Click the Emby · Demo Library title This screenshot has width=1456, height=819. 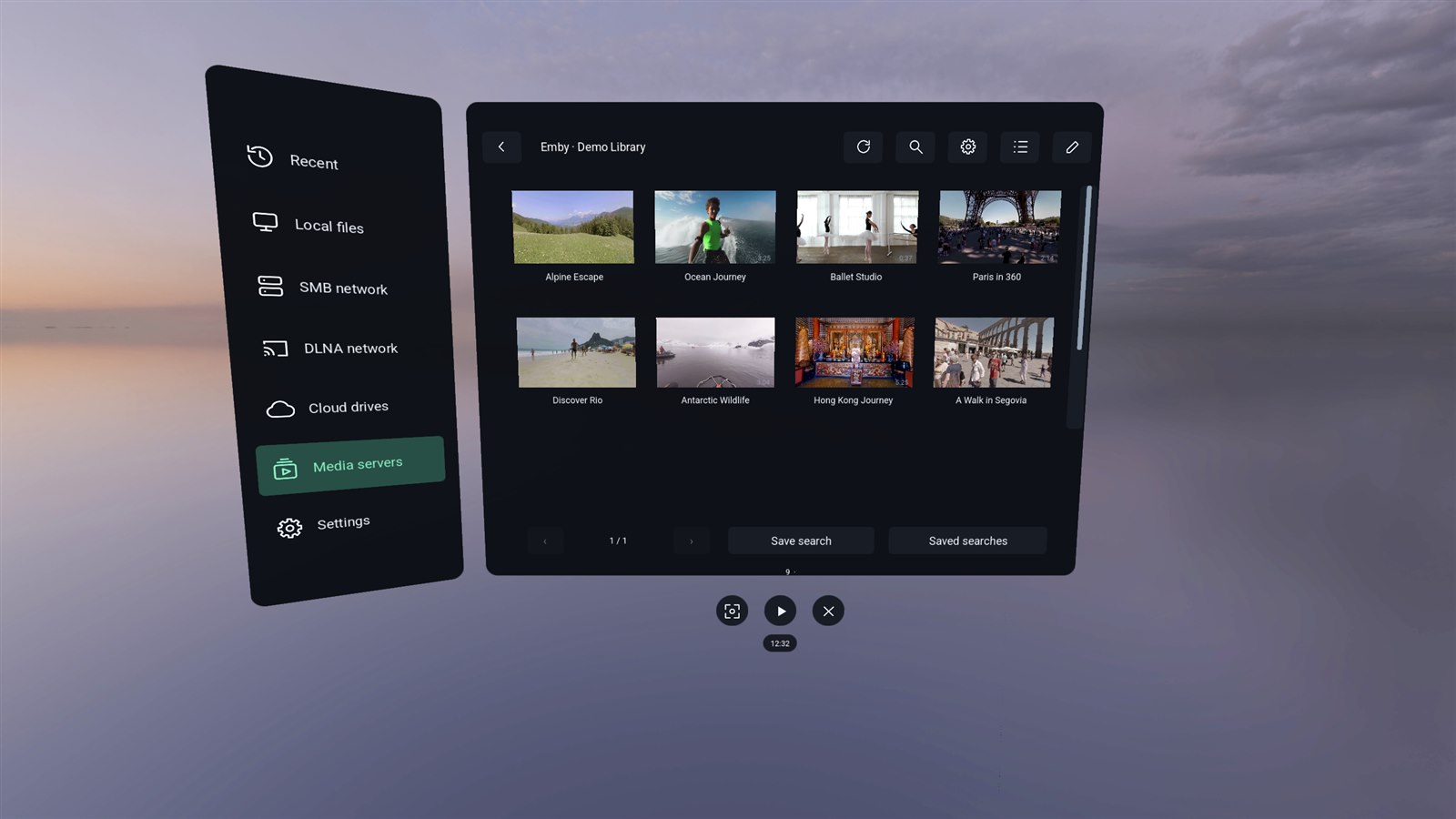pos(592,147)
